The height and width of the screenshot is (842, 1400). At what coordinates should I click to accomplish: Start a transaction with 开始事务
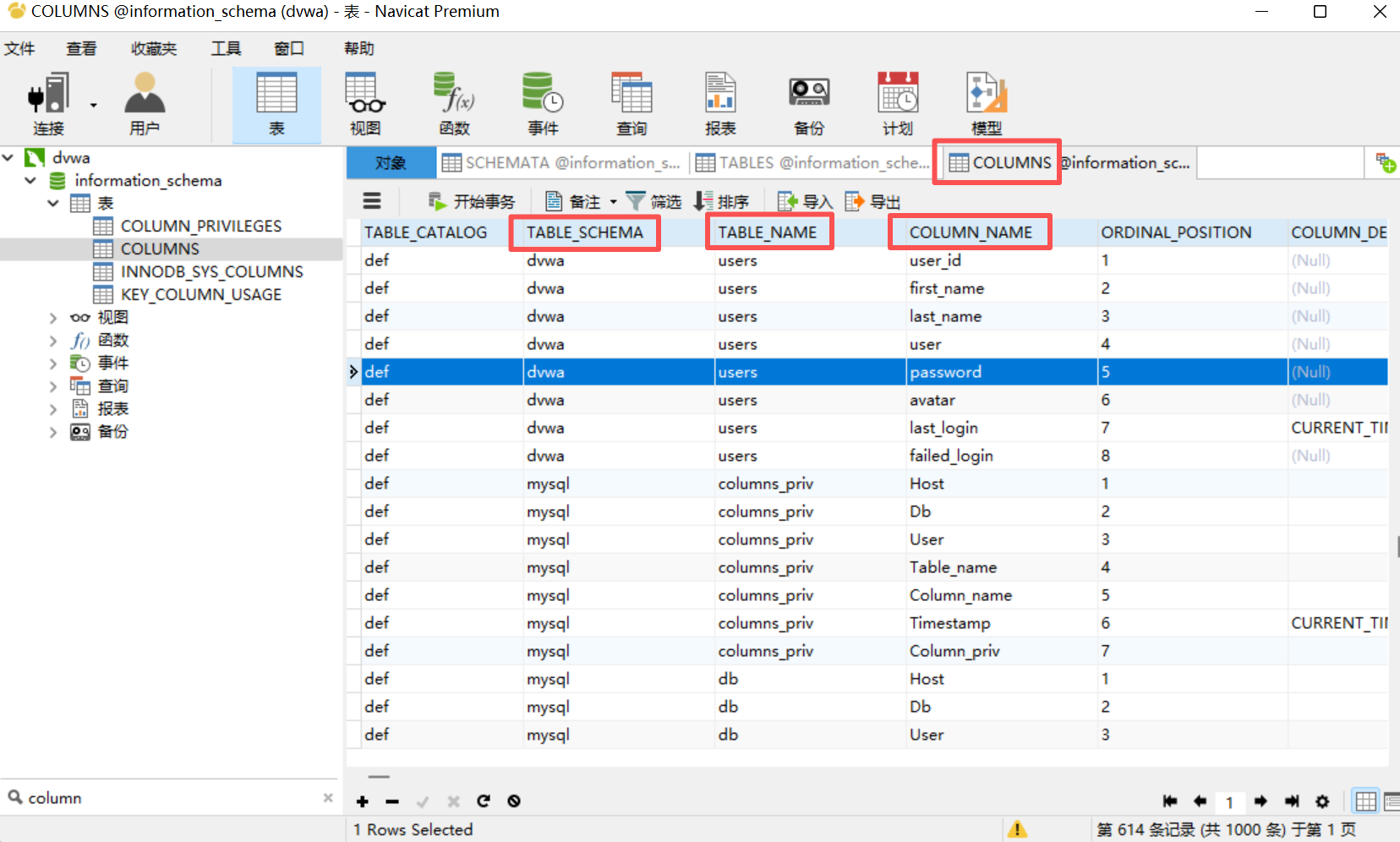470,201
